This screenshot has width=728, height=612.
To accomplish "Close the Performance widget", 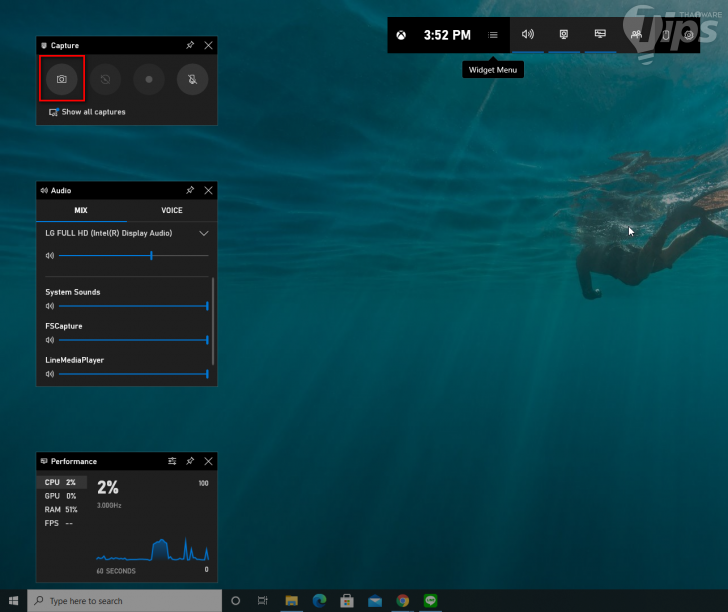I will [x=208, y=461].
